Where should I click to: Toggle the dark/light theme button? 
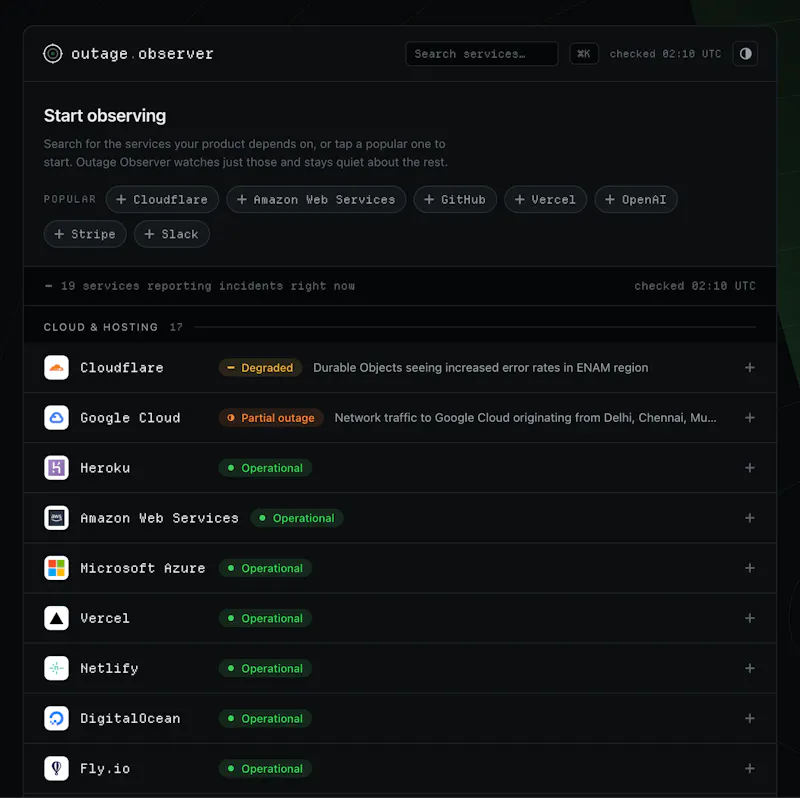point(745,54)
